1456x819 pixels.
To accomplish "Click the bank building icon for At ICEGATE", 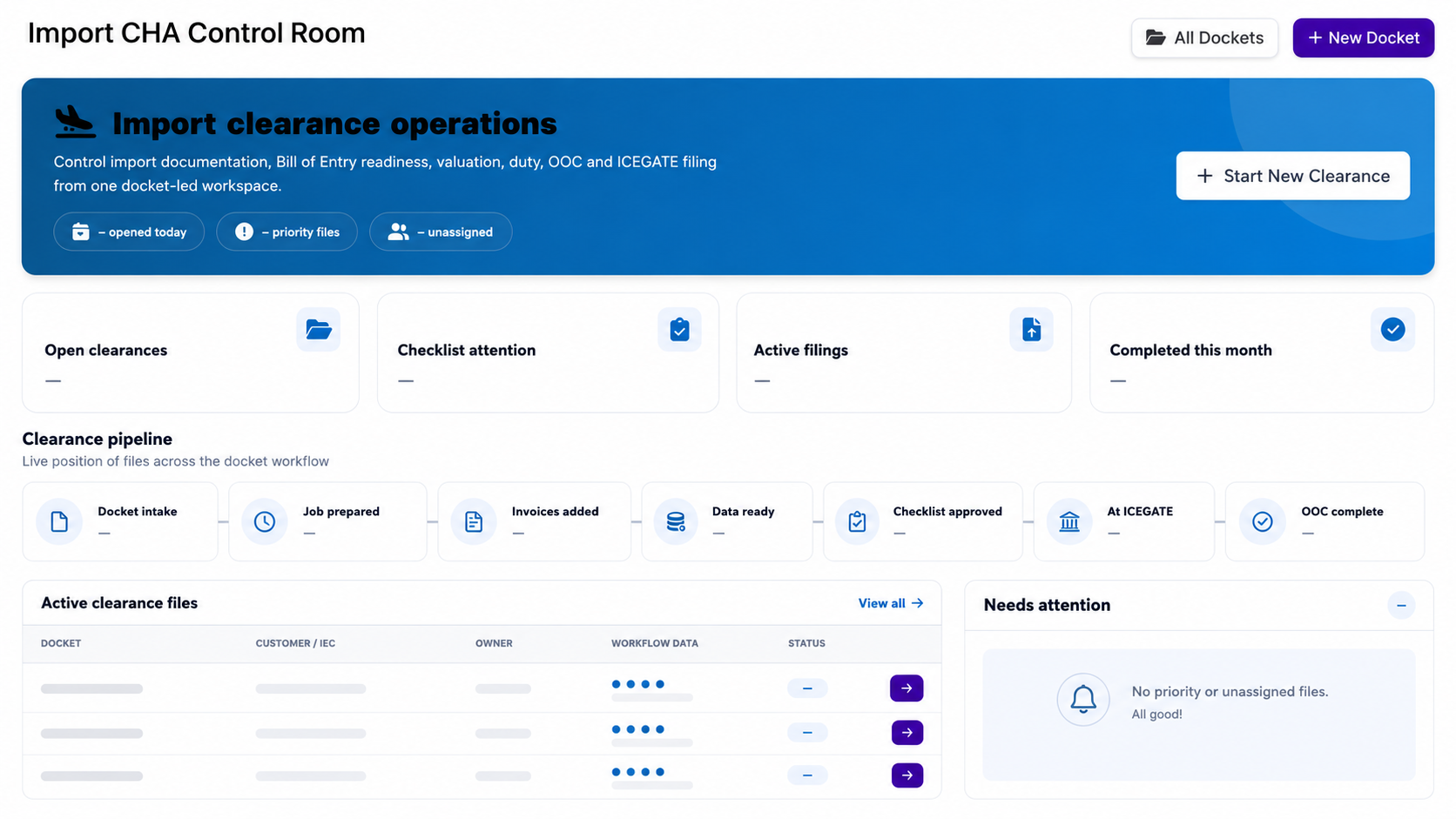I will point(1069,521).
